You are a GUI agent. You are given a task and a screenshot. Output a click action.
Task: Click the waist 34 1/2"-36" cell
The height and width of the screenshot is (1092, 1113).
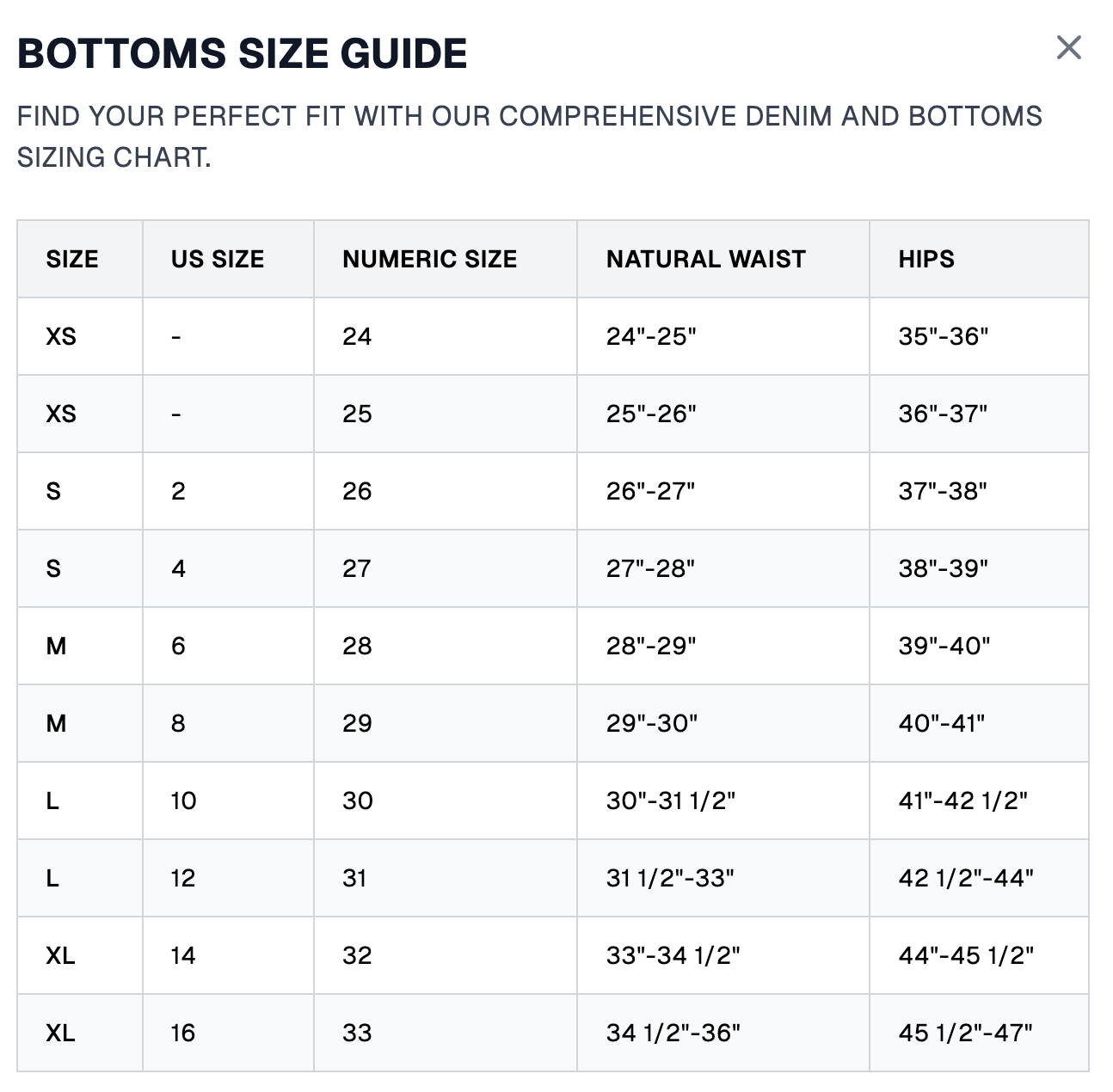click(673, 1033)
